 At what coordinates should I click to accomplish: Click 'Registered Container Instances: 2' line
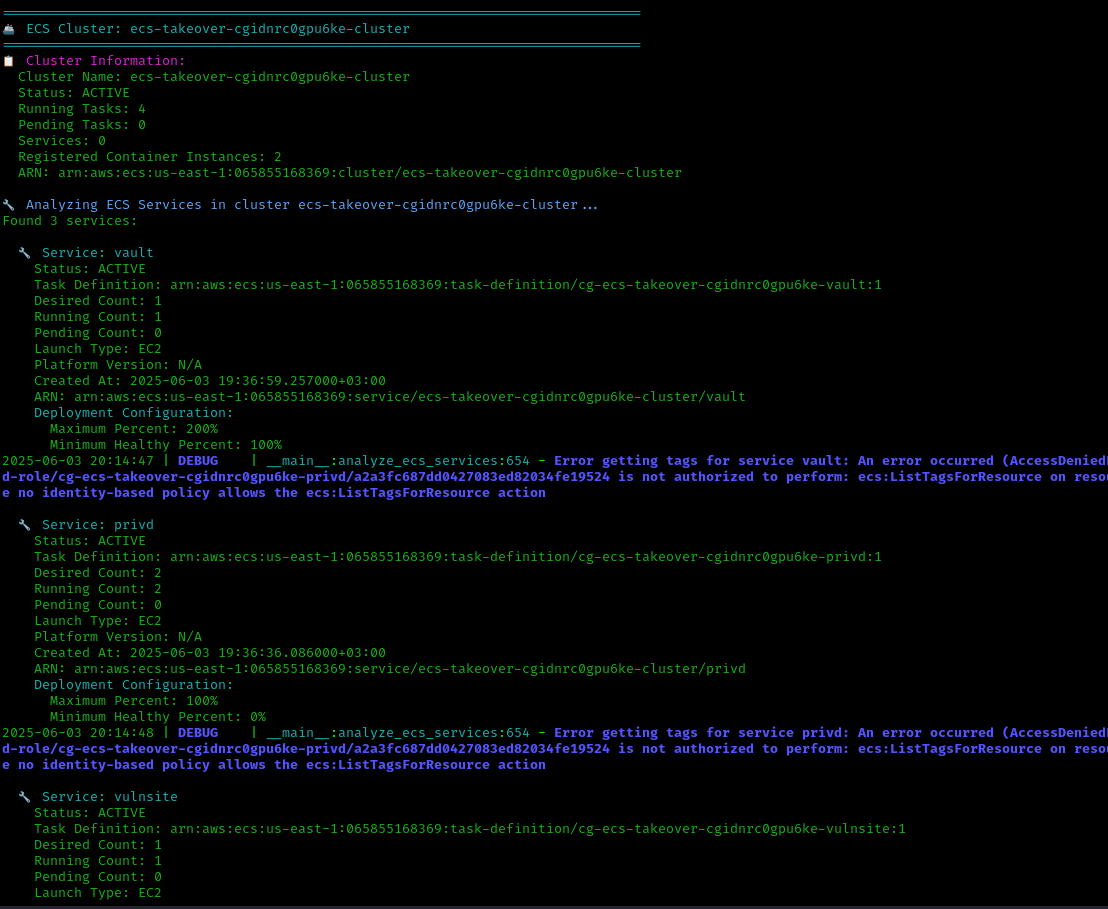pos(149,157)
